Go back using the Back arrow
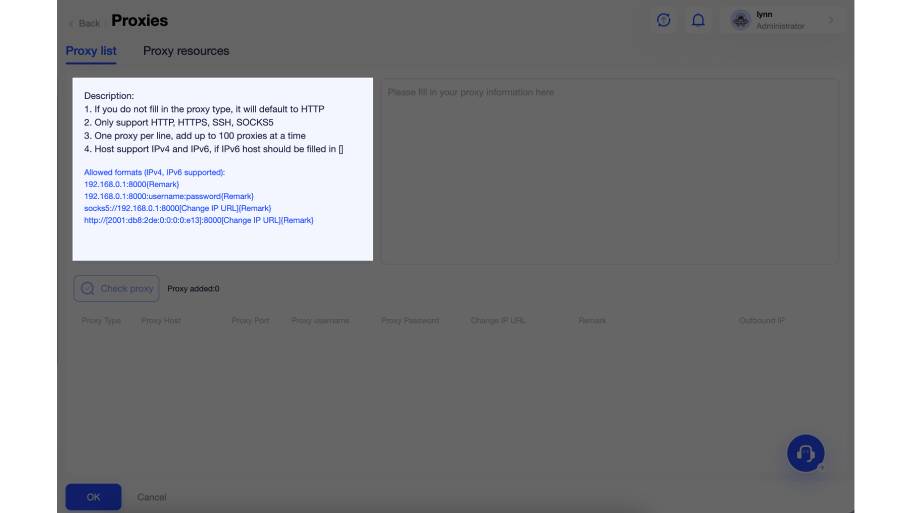The width and height of the screenshot is (912, 513). [x=84, y=23]
